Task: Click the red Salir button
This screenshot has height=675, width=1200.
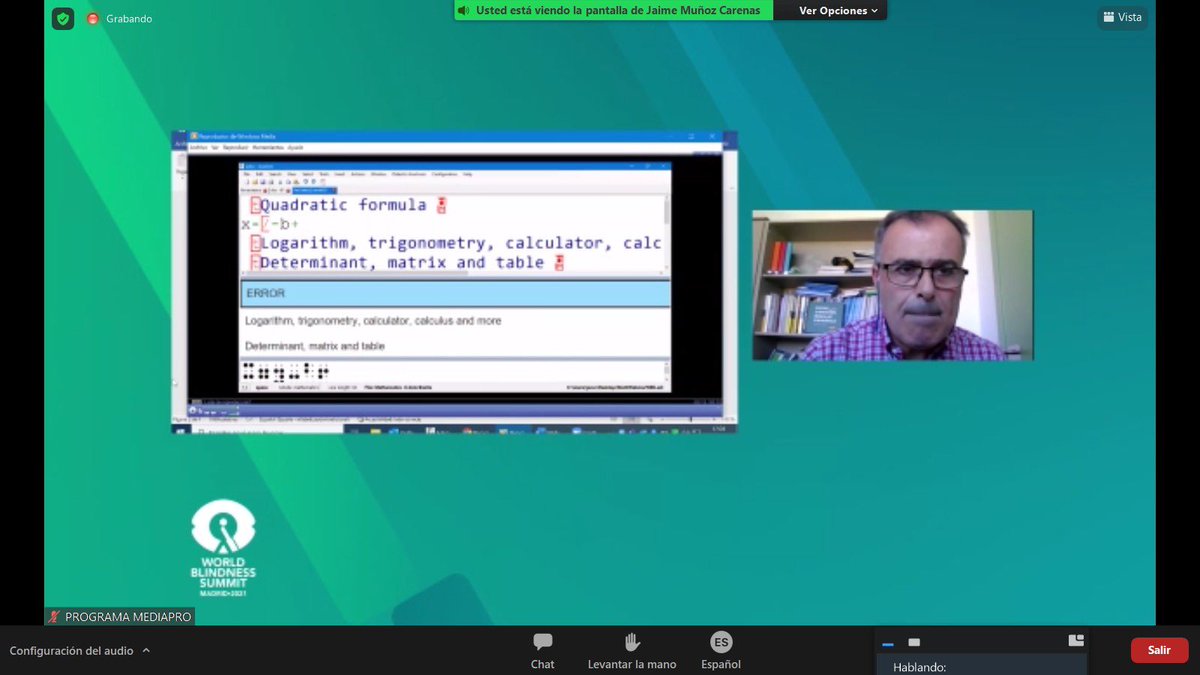Action: coord(1159,650)
